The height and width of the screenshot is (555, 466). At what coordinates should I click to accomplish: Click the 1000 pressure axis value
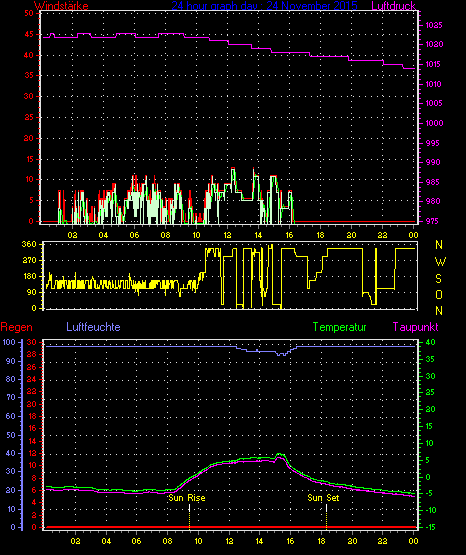click(x=434, y=123)
